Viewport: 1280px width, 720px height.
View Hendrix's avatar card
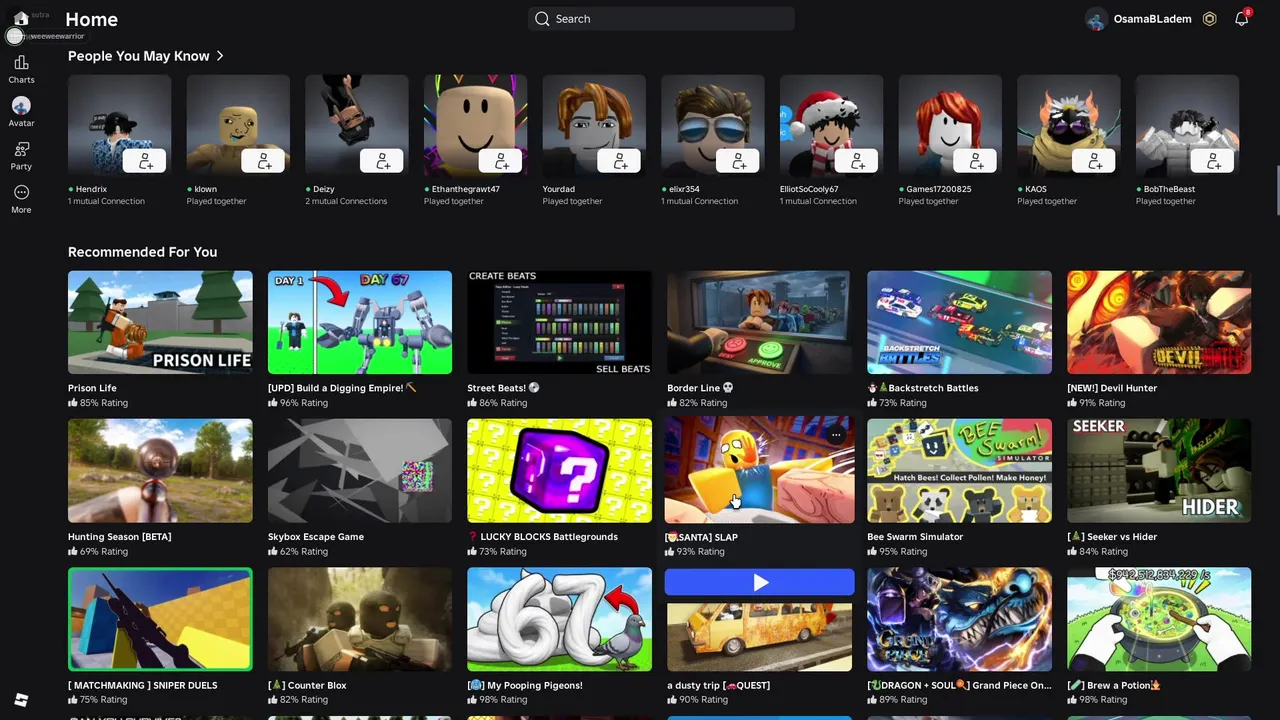pyautogui.click(x=119, y=126)
